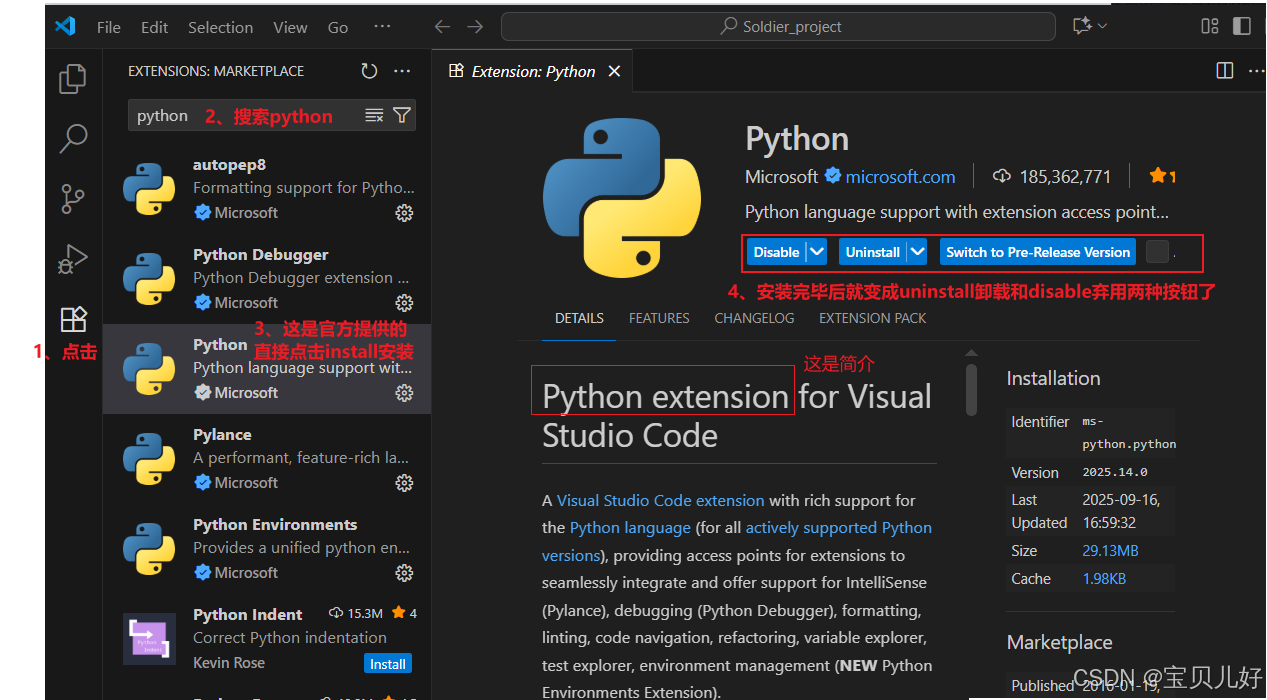The height and width of the screenshot is (700, 1267).
Task: Switch to the CHANGELOG tab
Action: [754, 318]
